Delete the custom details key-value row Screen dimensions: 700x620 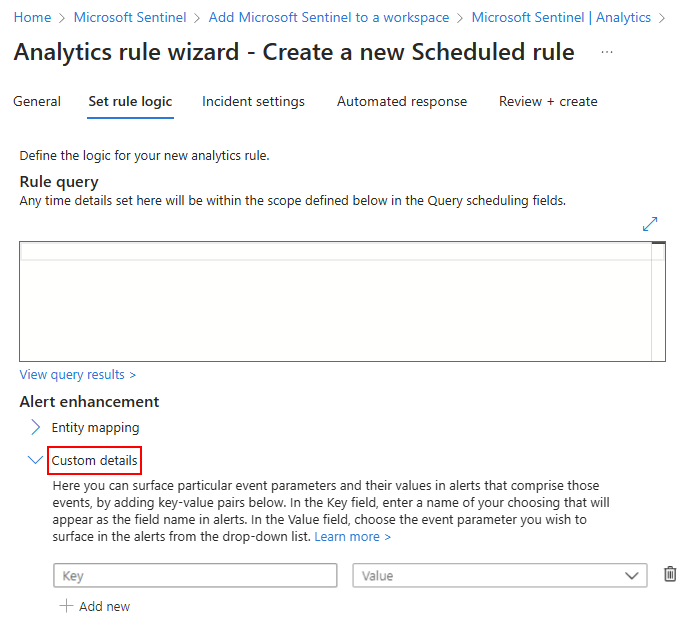pyautogui.click(x=670, y=574)
